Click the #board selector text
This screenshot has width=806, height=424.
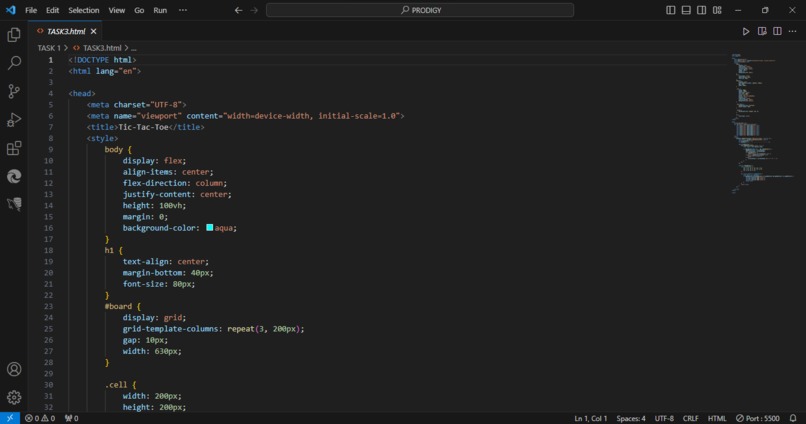(118, 306)
